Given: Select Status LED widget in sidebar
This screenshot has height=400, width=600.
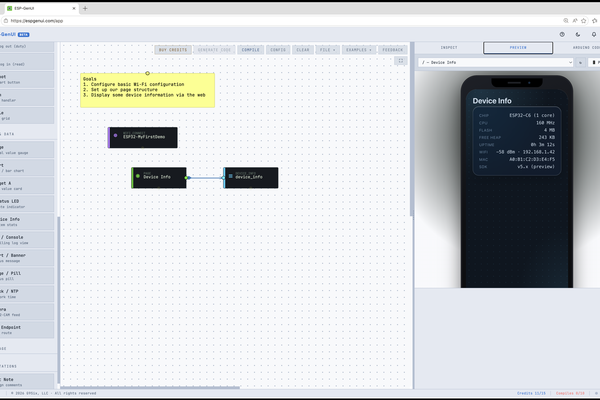Looking at the screenshot, I should pos(27,204).
